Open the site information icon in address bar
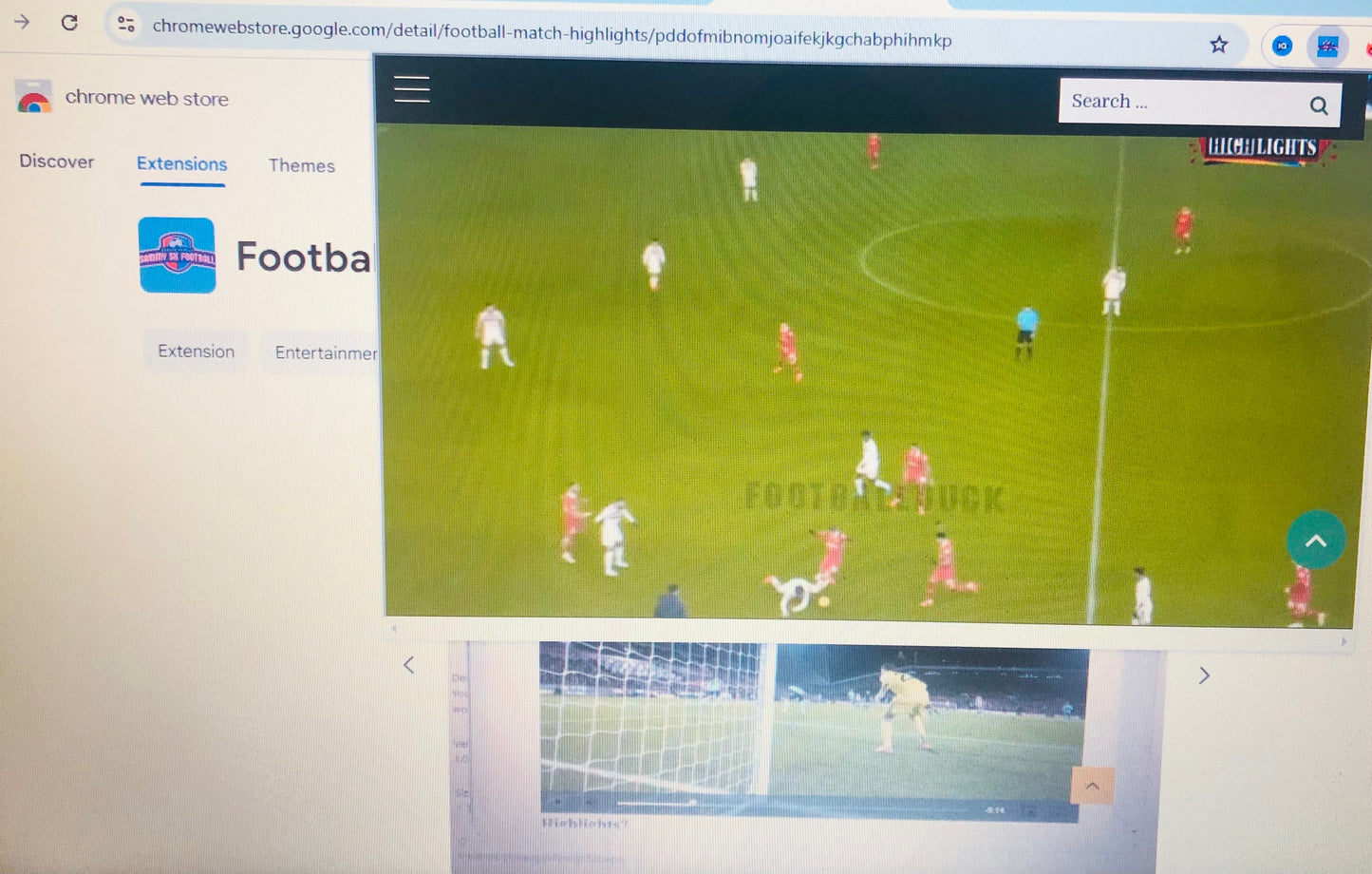Viewport: 1372px width, 874px height. (125, 24)
